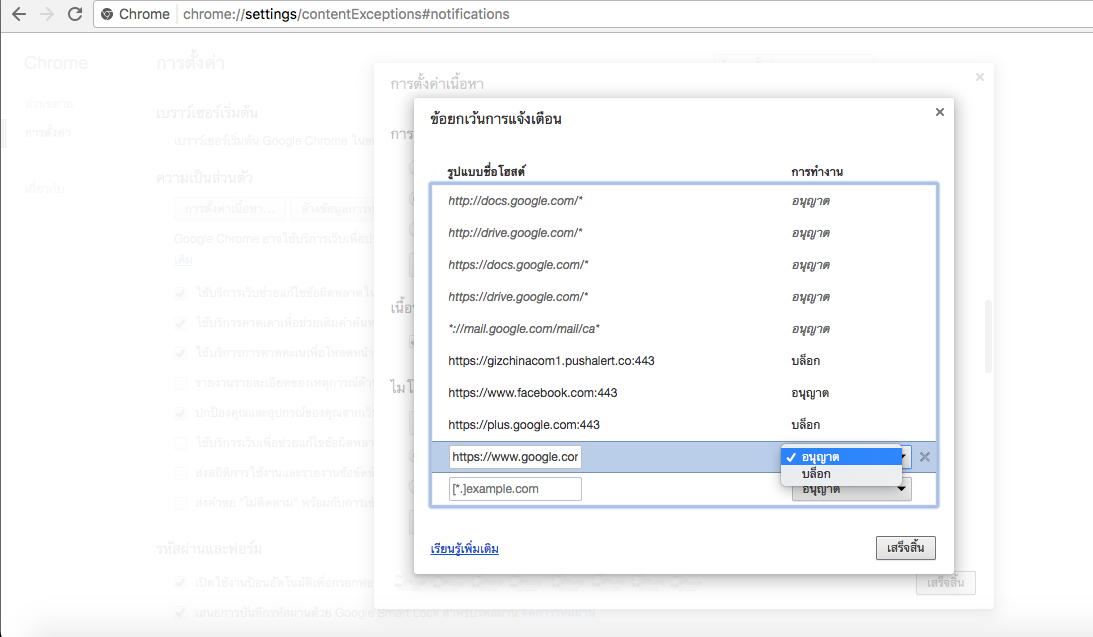Close the การตั้งค่าเนื้อหา dialog behind with its X
1093x637 pixels.
(x=980, y=77)
